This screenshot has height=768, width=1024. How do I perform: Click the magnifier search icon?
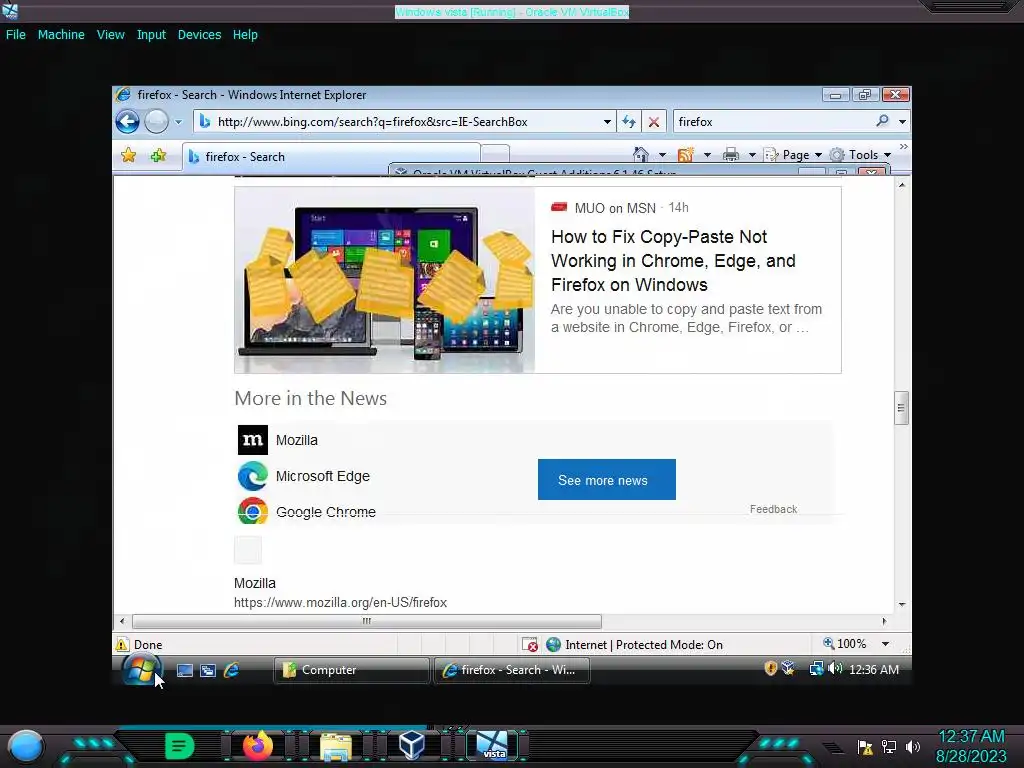coord(883,121)
